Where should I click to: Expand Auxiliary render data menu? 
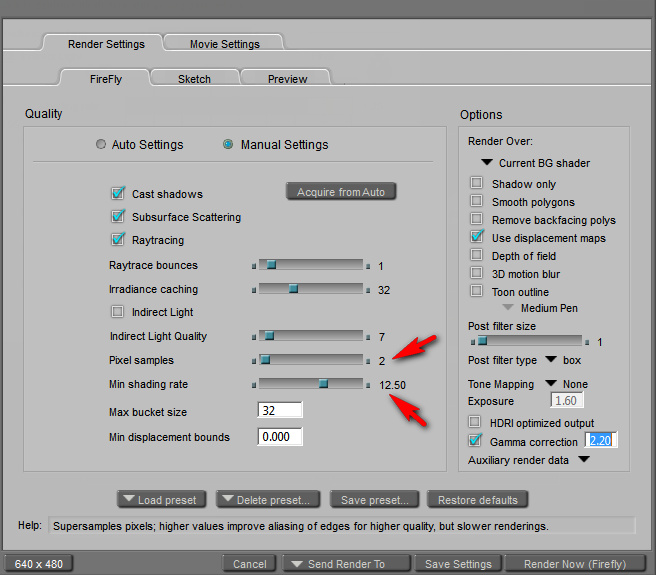pos(583,460)
